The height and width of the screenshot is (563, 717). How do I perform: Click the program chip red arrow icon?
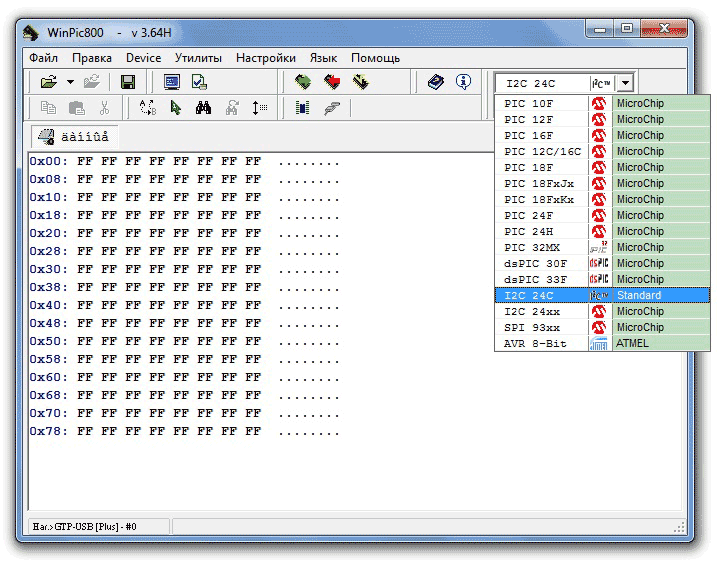332,82
